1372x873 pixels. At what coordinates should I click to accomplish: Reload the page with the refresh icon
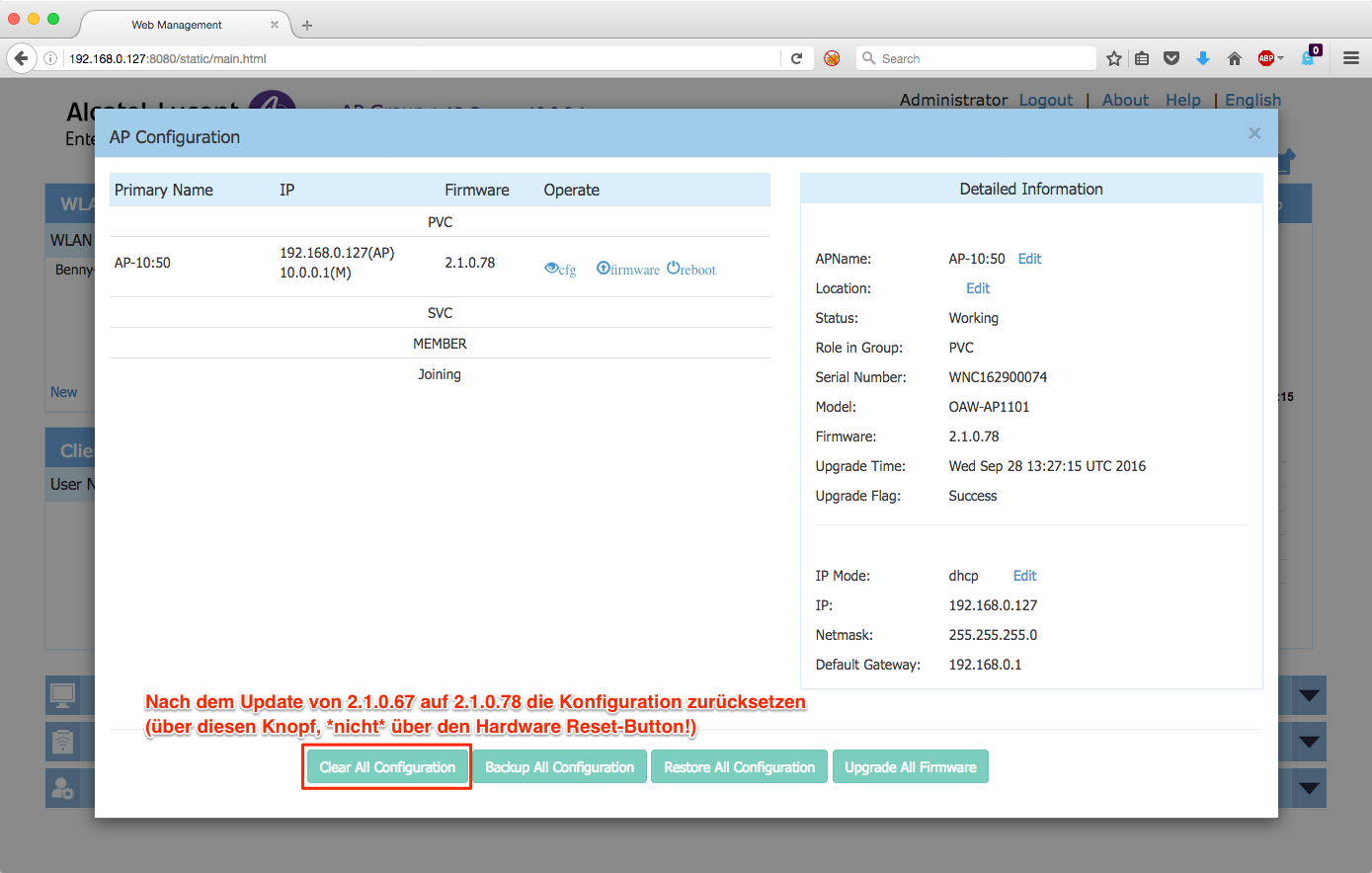click(796, 58)
